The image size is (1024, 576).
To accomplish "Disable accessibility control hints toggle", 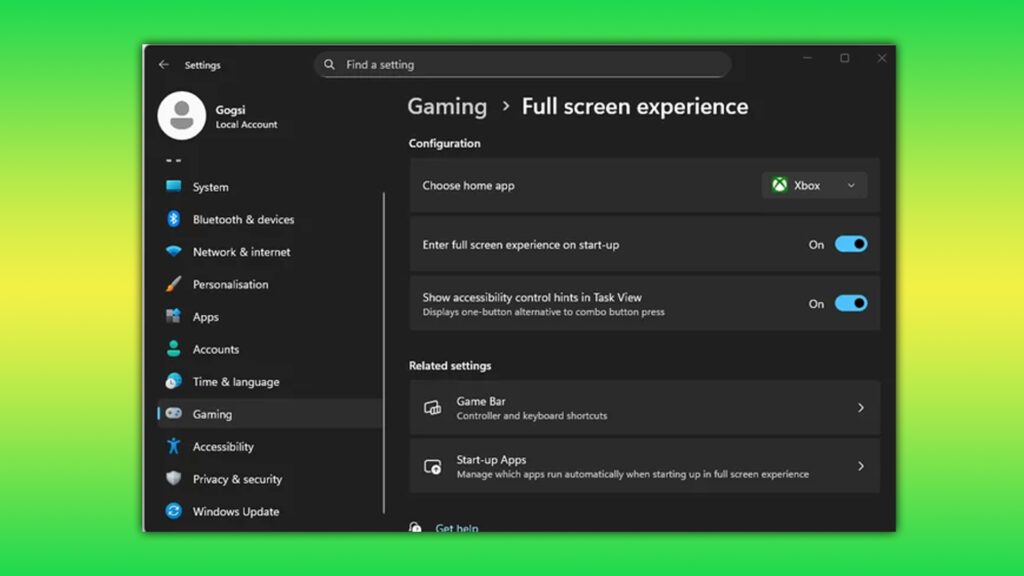I will 851,303.
